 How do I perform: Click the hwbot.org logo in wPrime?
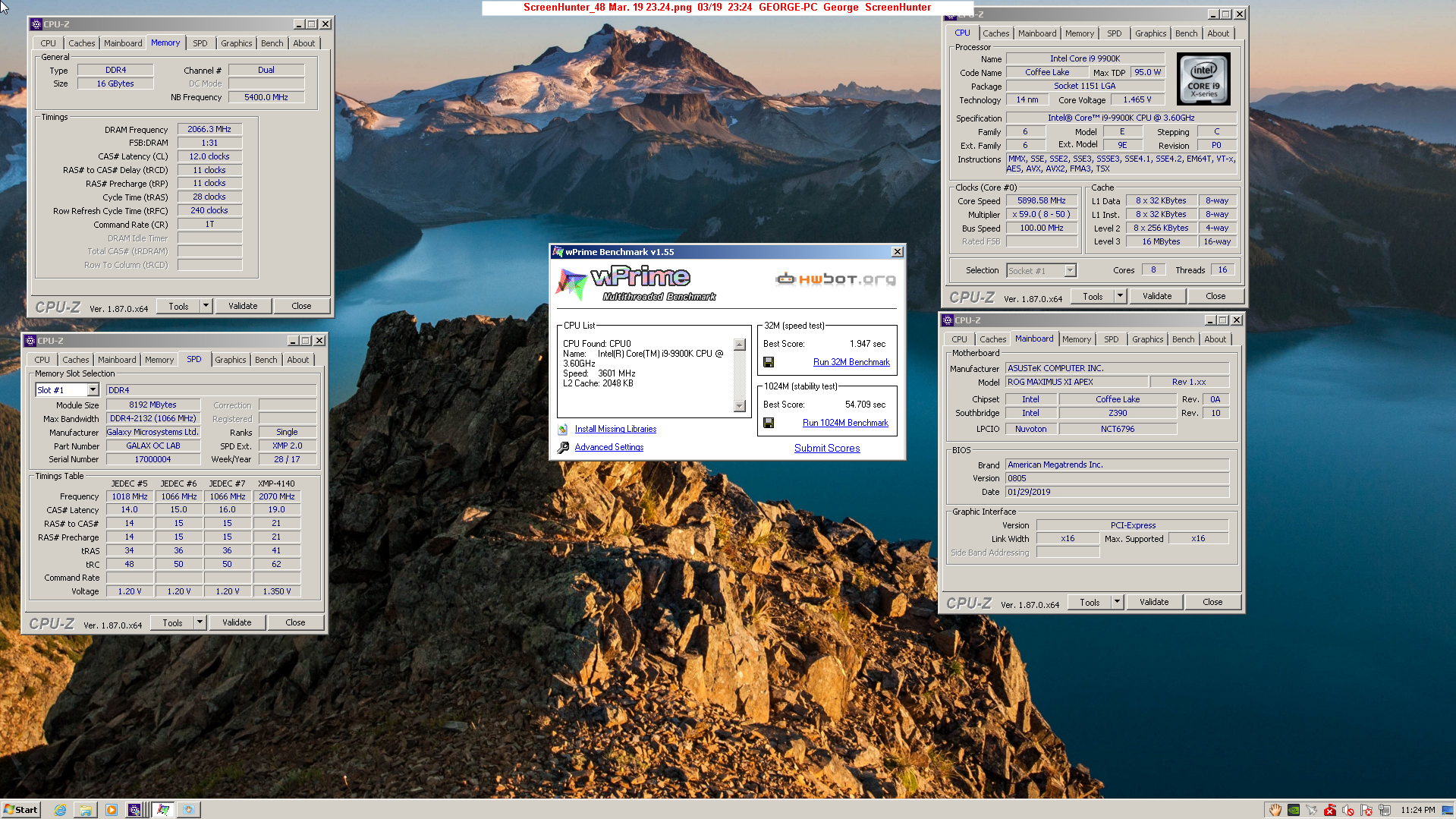pos(835,279)
